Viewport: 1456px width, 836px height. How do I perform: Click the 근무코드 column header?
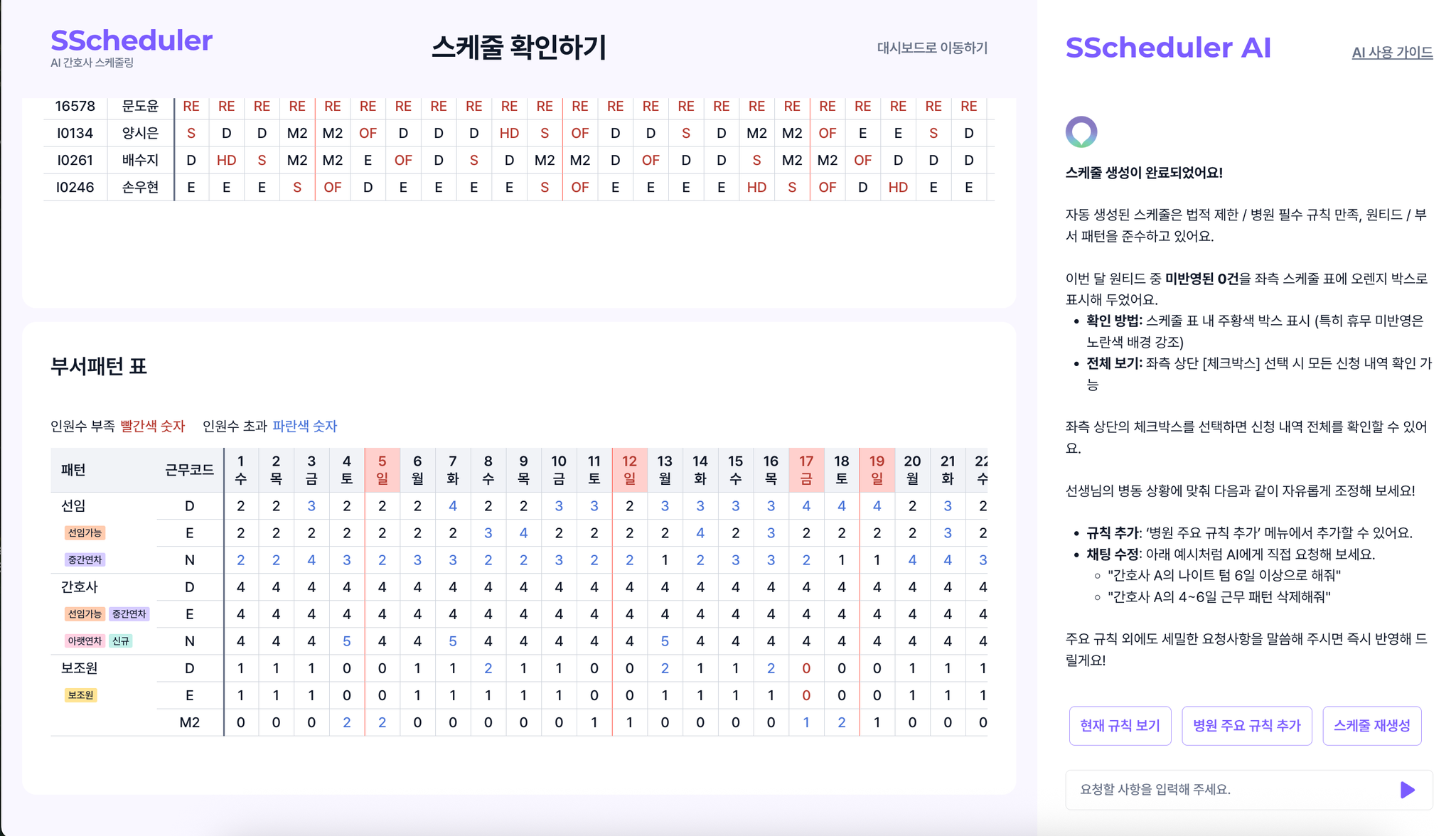click(189, 470)
